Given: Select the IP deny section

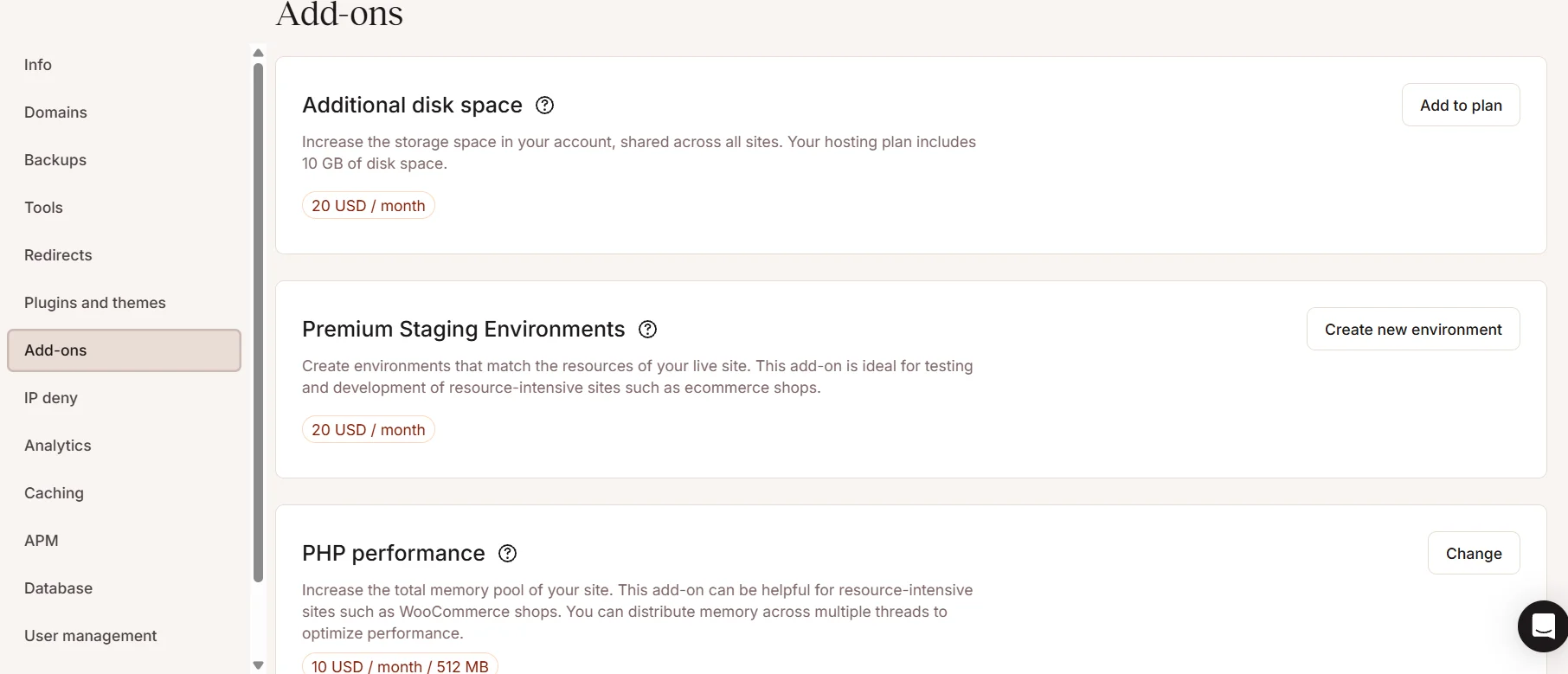Looking at the screenshot, I should (50, 397).
